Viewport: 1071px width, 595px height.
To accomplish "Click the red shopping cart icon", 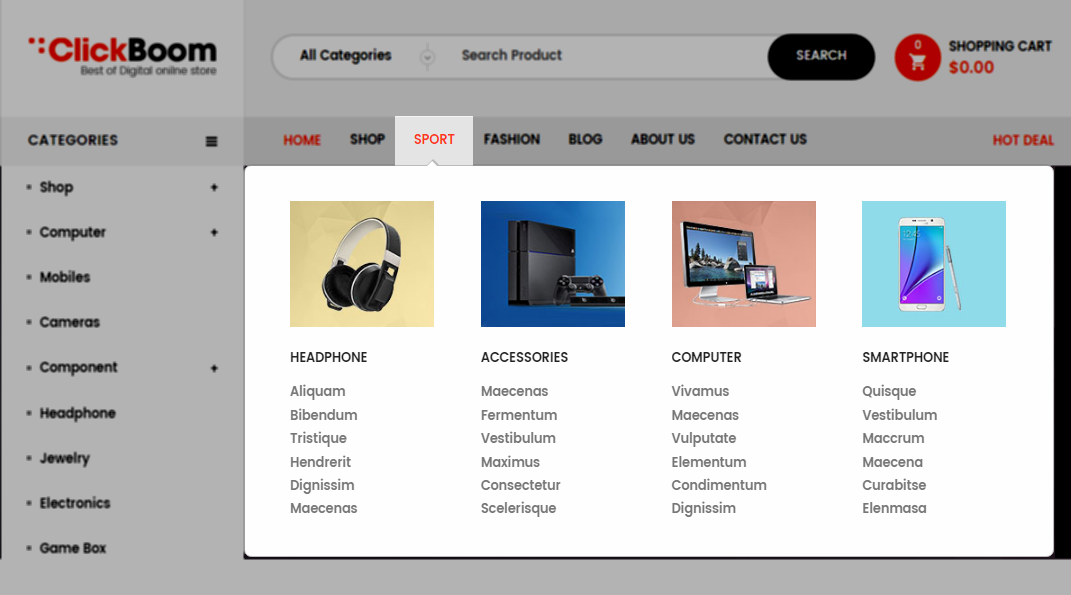I will click(x=917, y=57).
